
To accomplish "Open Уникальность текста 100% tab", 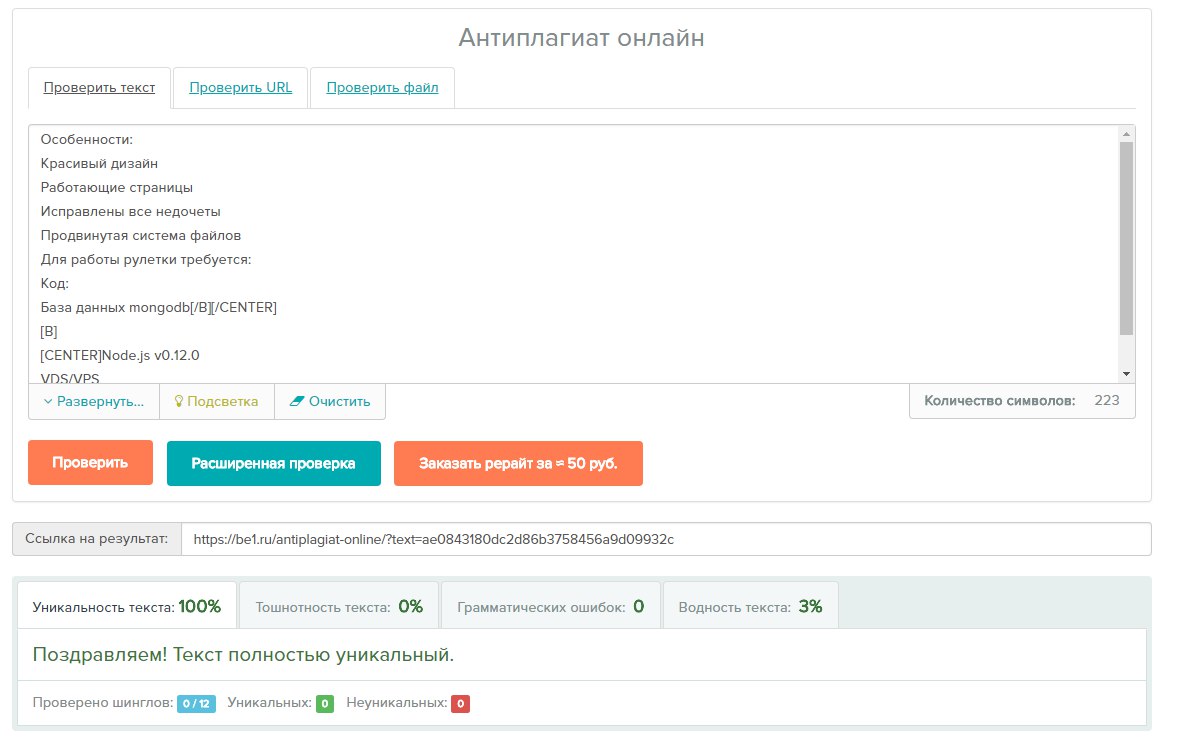I will [127, 606].
